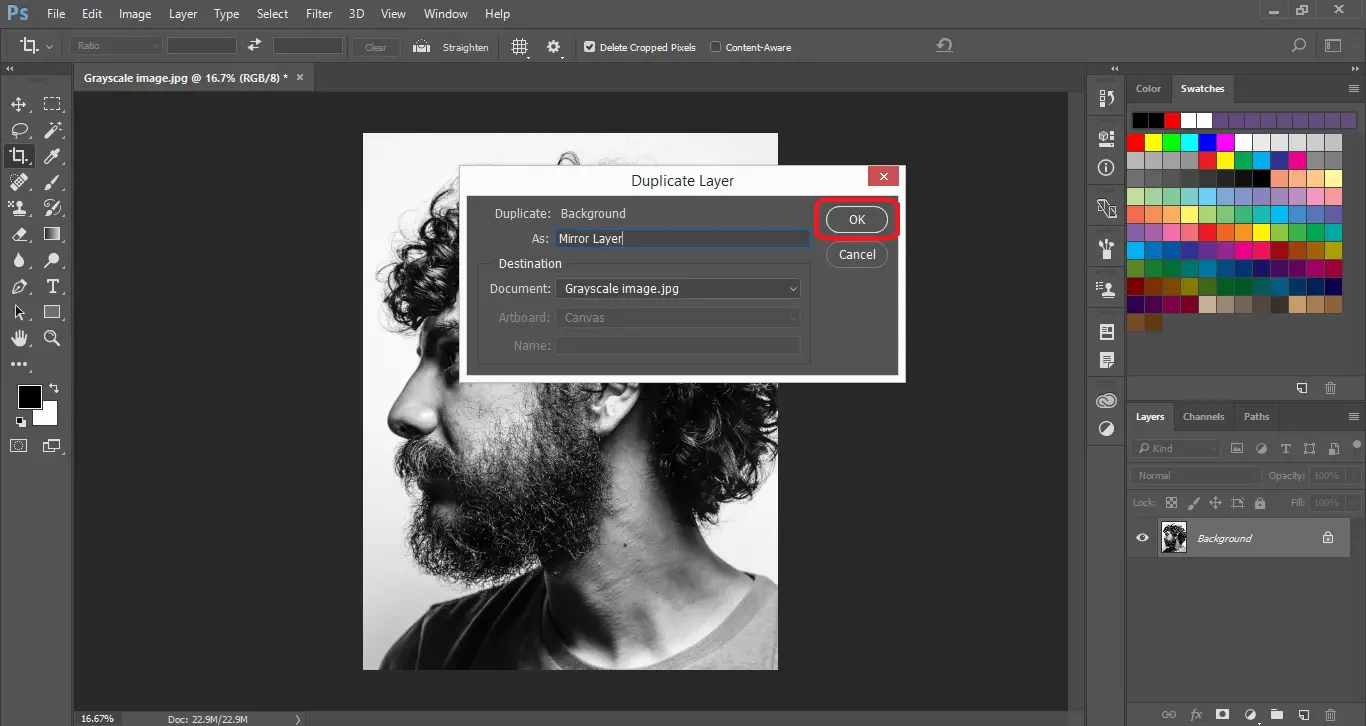This screenshot has width=1366, height=726.
Task: Select the Dodge tool
Action: (52, 260)
